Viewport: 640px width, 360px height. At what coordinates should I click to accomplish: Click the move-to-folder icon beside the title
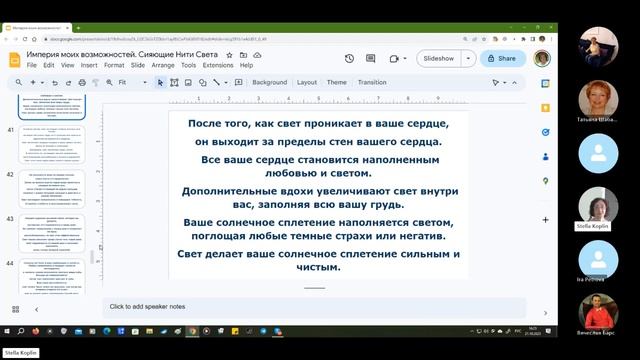243,55
